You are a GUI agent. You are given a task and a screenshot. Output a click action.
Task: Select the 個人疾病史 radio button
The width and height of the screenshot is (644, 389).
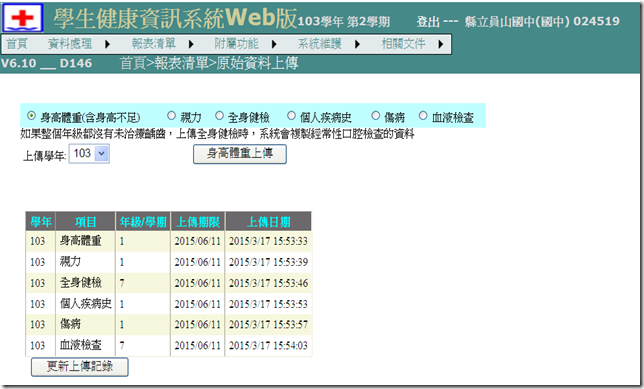(291, 116)
